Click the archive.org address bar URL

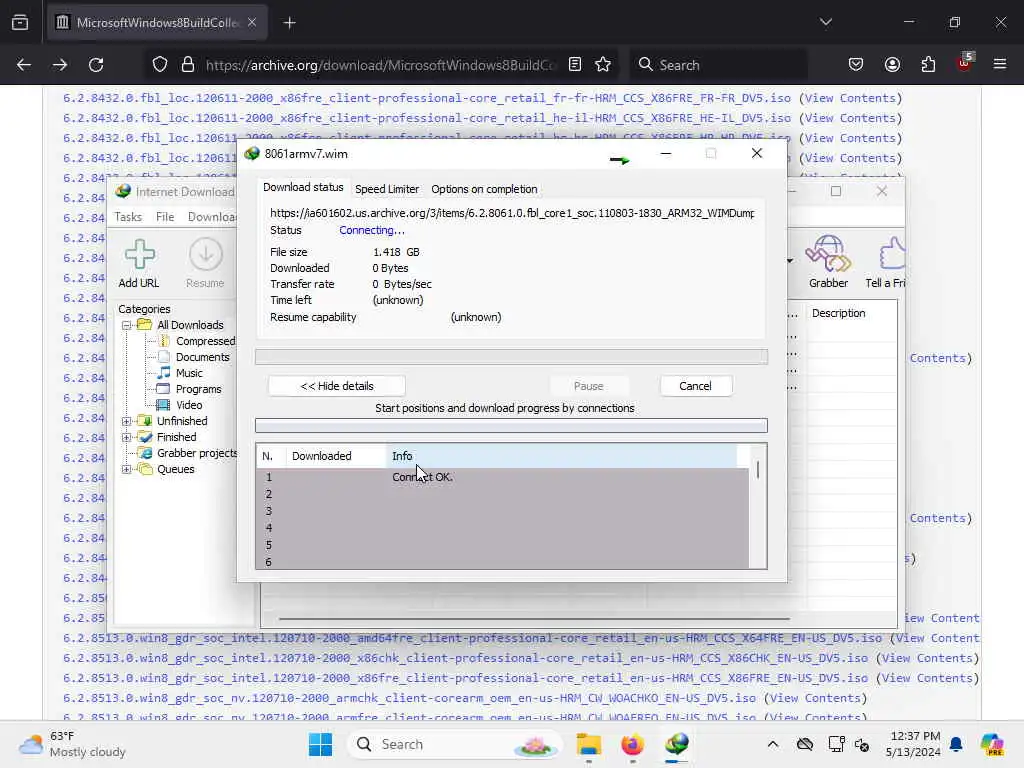pos(381,65)
